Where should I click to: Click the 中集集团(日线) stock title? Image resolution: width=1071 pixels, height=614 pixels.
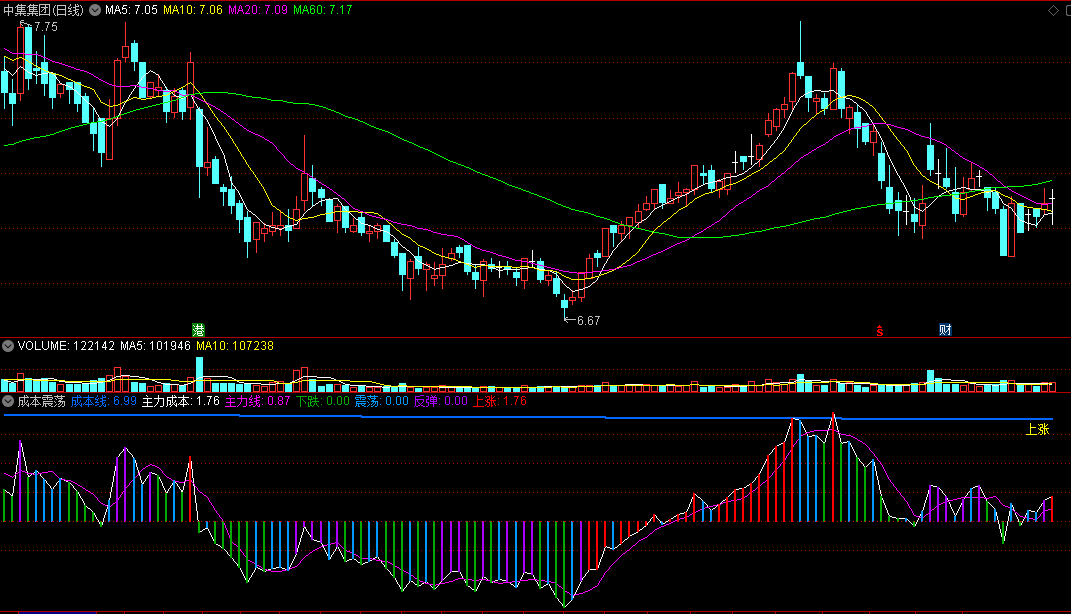tap(44, 10)
